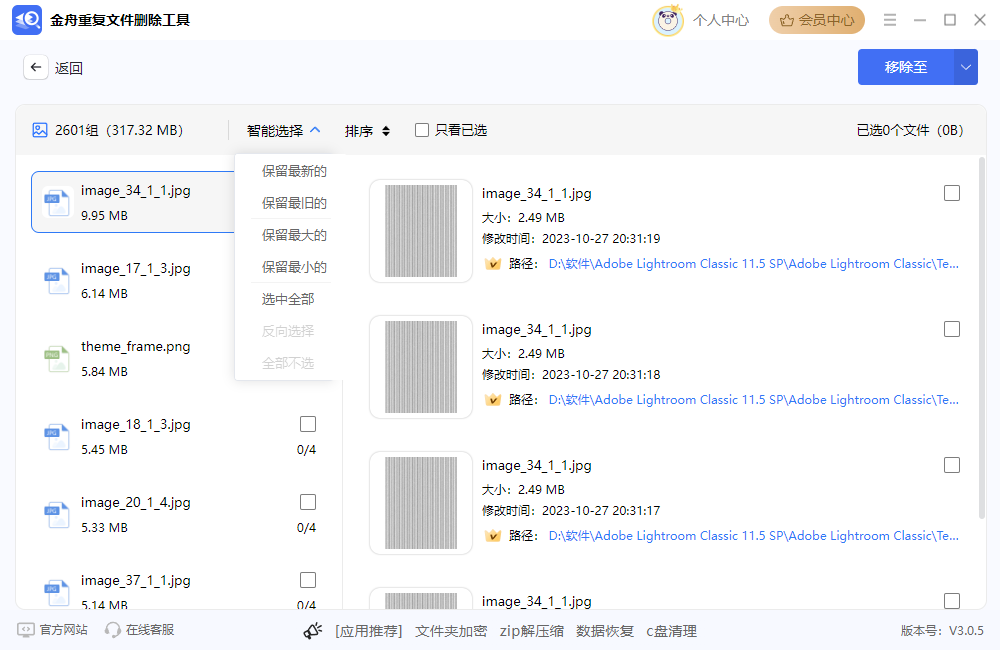Check the file modified at 20:31:19
This screenshot has height=650, width=1000.
point(952,193)
